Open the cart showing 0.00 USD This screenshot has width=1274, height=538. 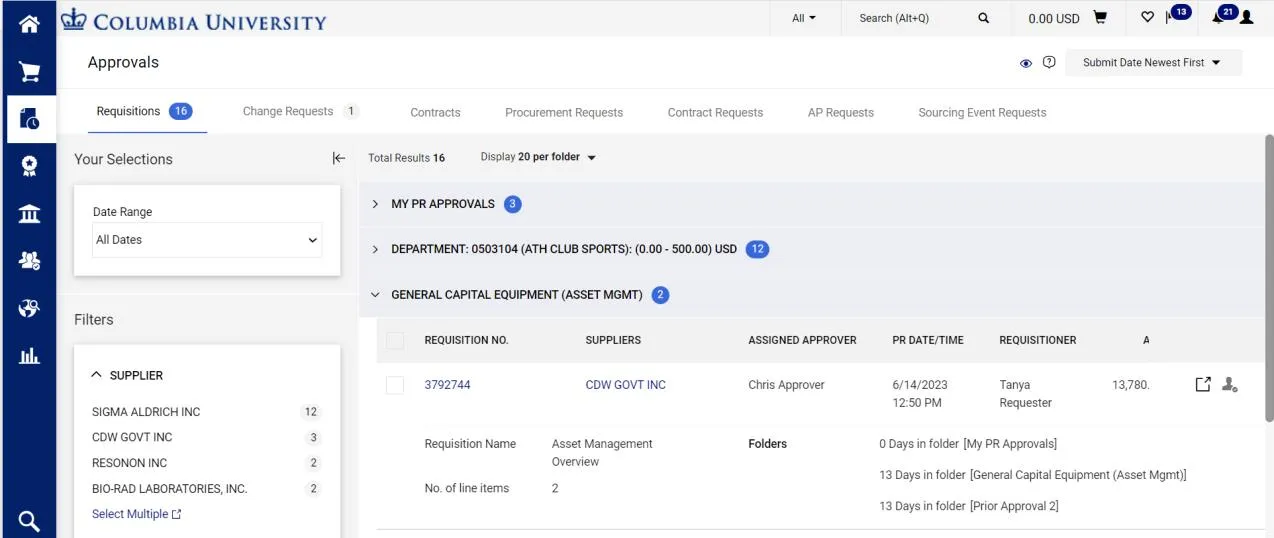[x=1068, y=18]
